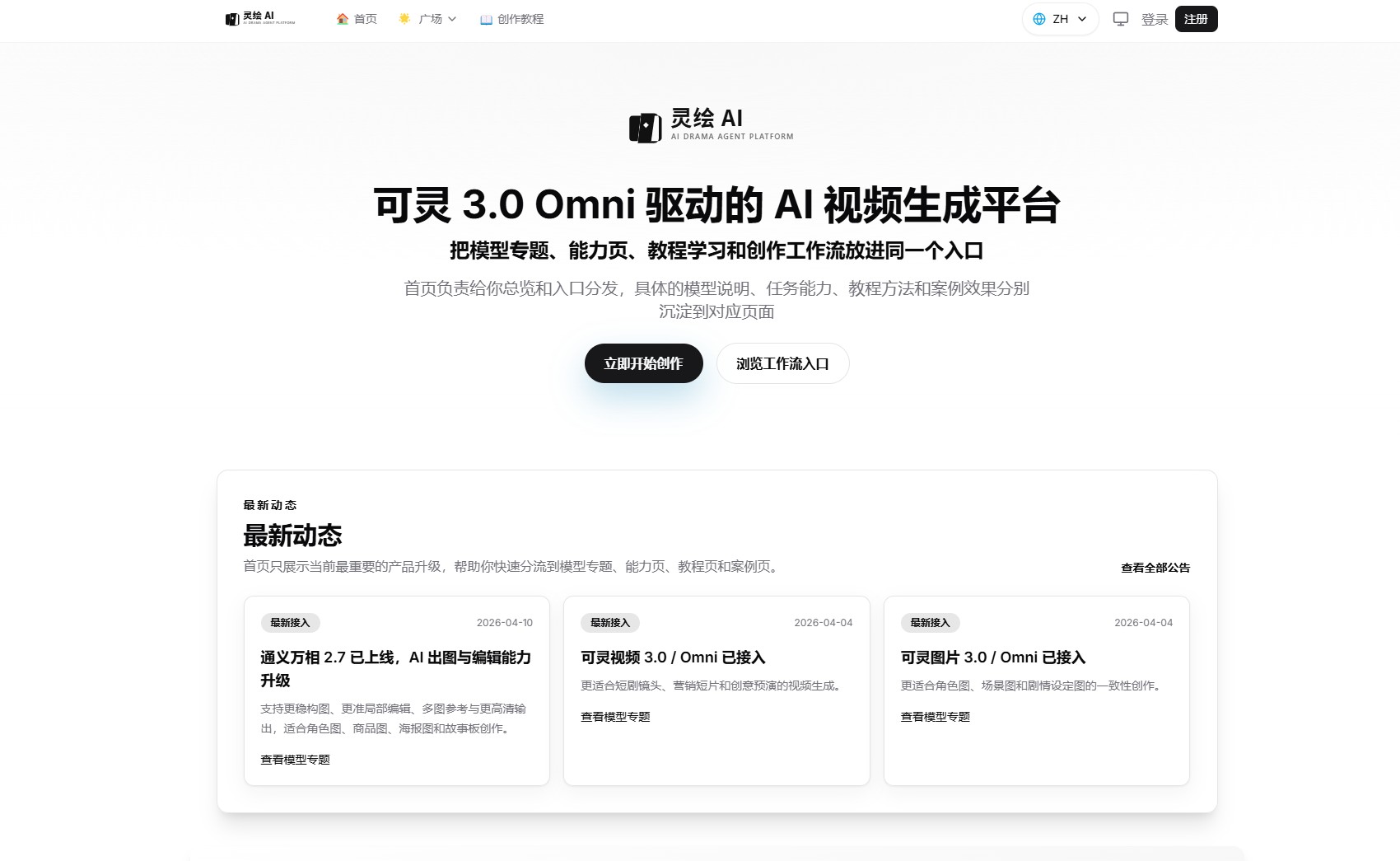Click the 登录 link

coord(1155,18)
